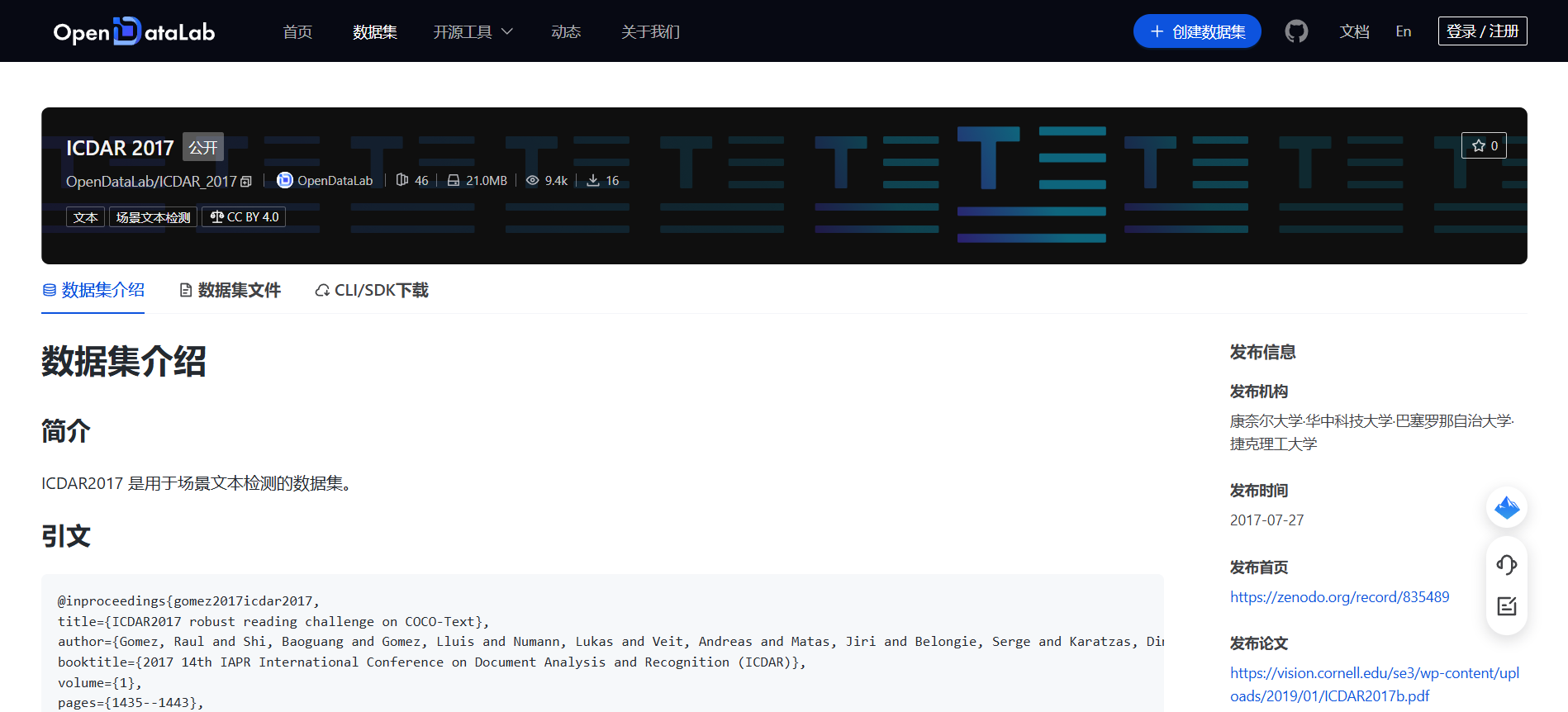
Task: Click the 发布机构 heading
Action: click(1259, 392)
